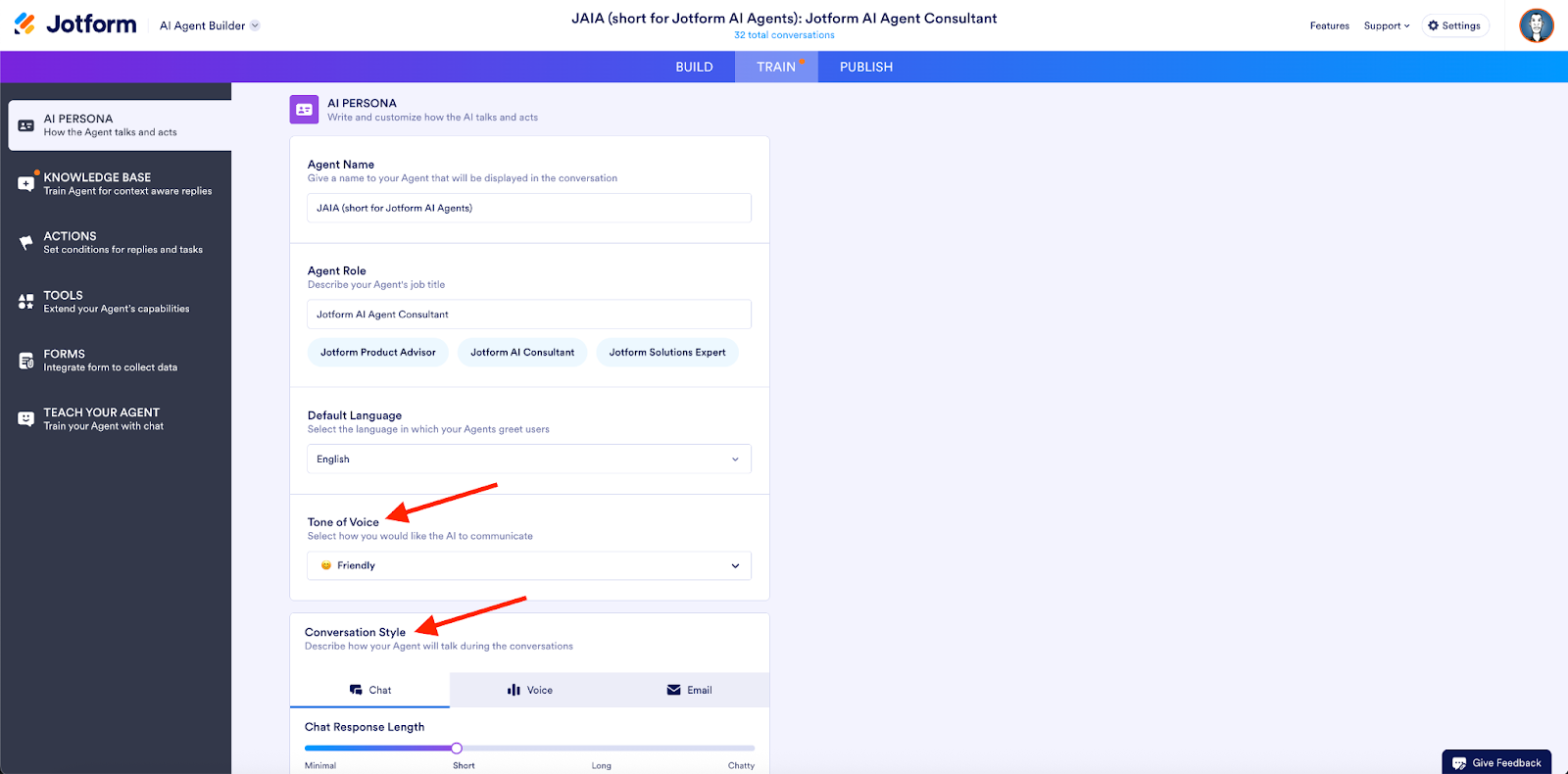Click the Give Feedback button
This screenshot has height=774, width=1568.
[x=1496, y=762]
